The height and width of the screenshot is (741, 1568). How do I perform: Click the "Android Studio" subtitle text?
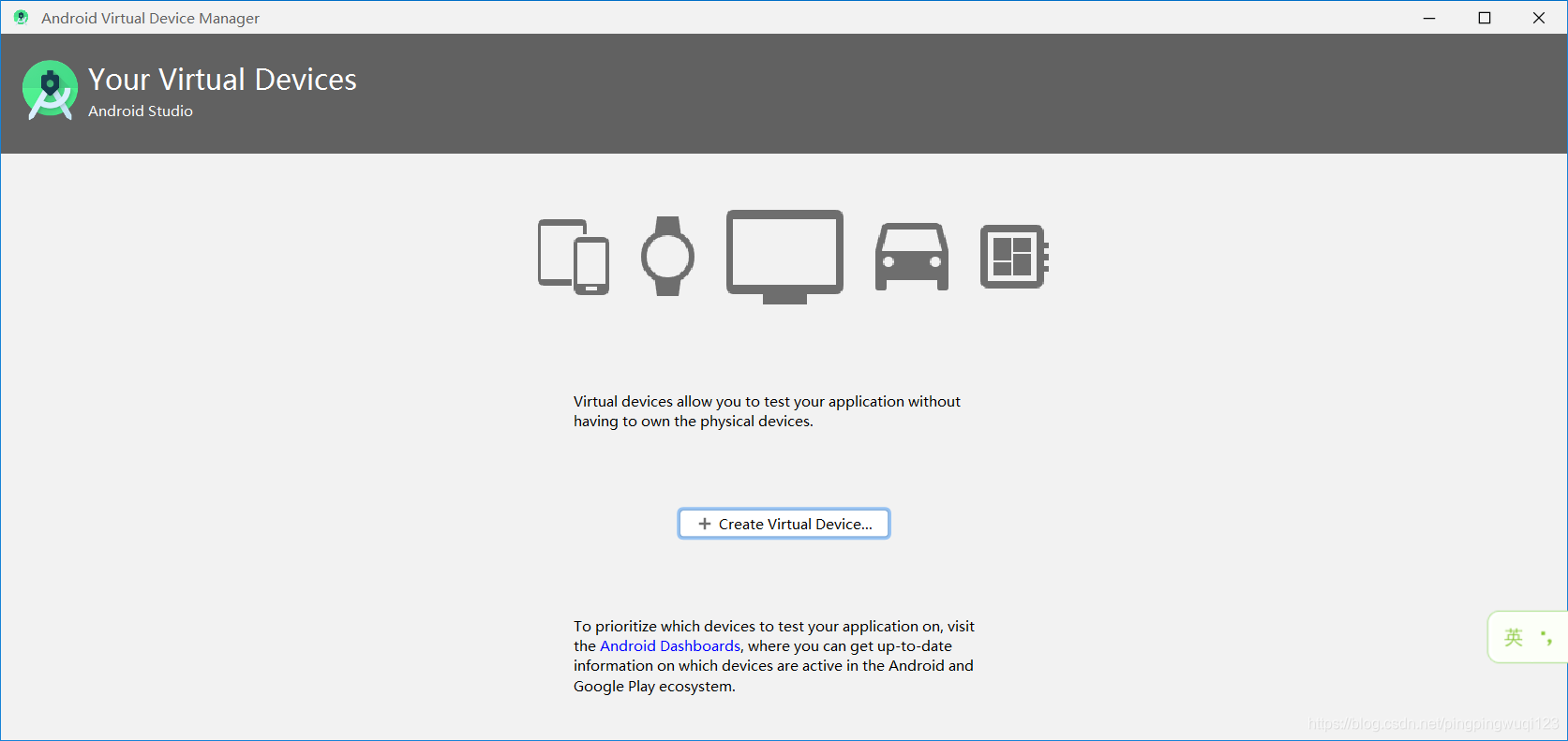coord(141,111)
